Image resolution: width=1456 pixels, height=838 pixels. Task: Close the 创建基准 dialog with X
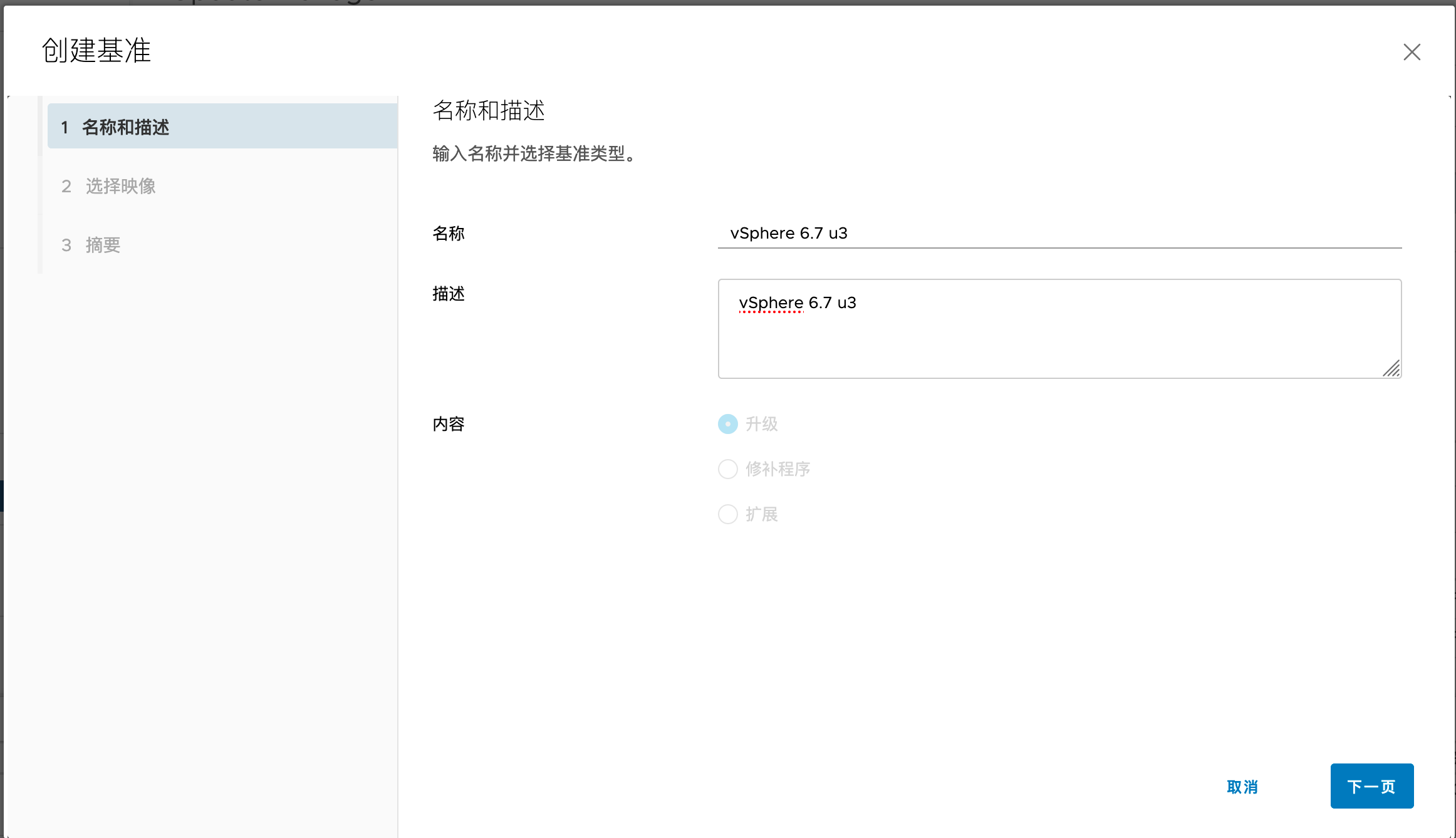point(1412,52)
